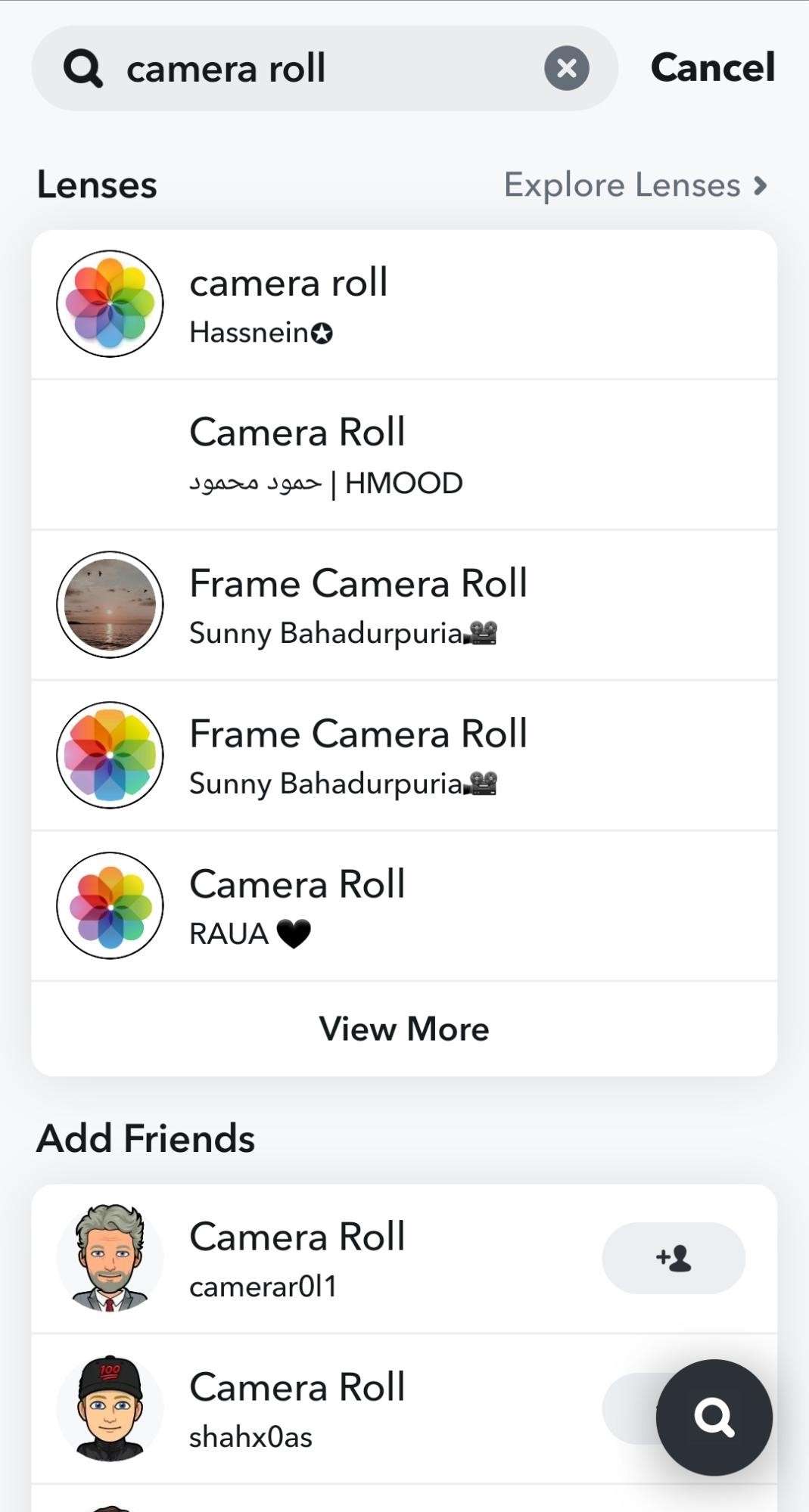
Task: Tap the magnifier icon in search bar
Action: [82, 69]
